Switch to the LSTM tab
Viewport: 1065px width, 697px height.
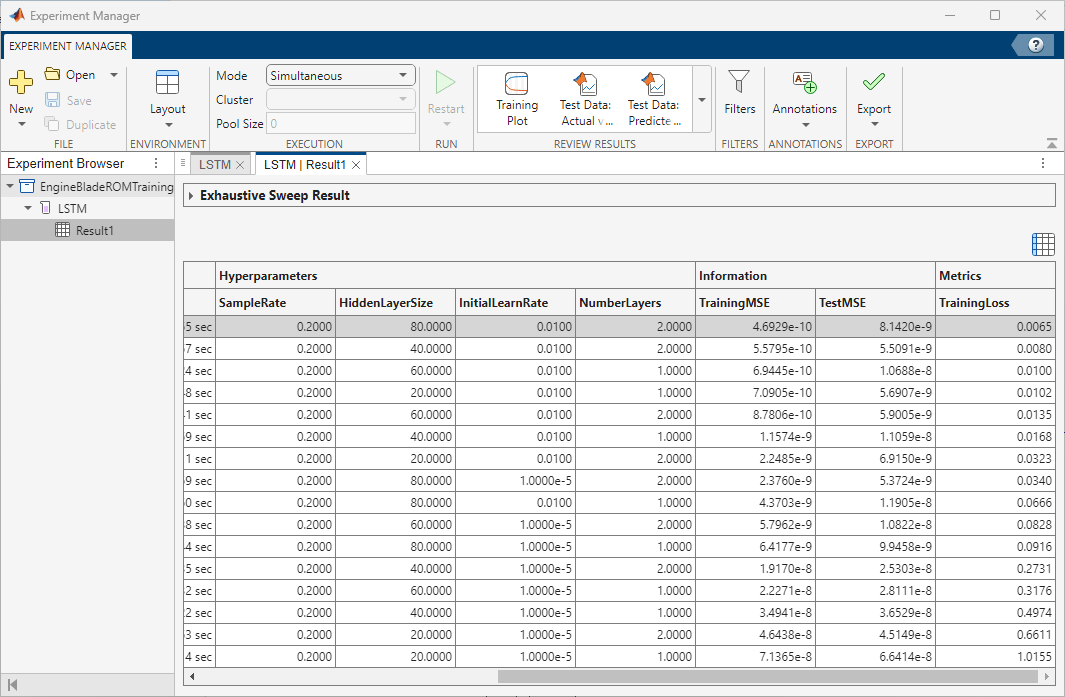click(213, 163)
